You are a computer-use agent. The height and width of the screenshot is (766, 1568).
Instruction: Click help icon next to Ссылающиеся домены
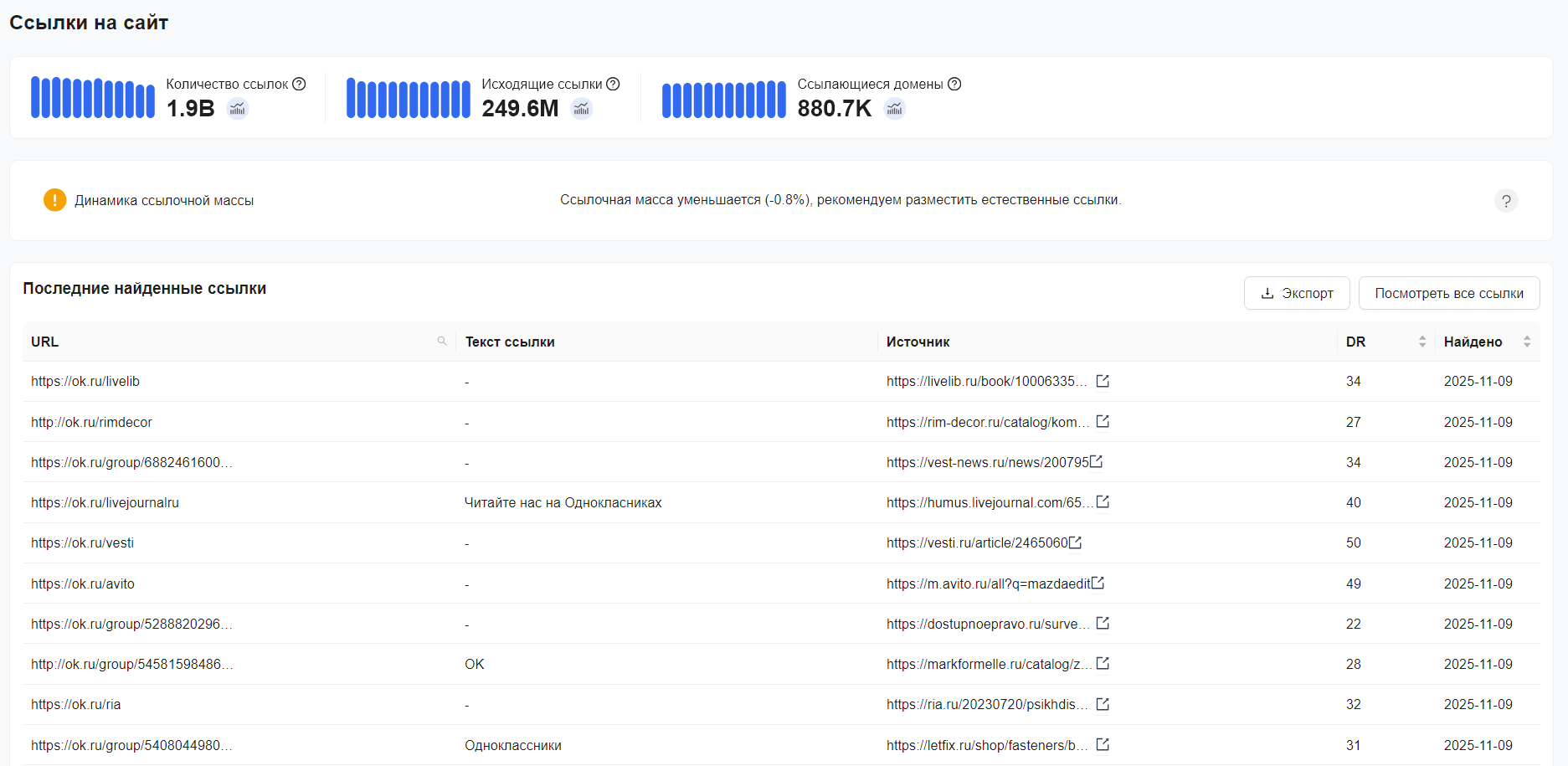954,84
